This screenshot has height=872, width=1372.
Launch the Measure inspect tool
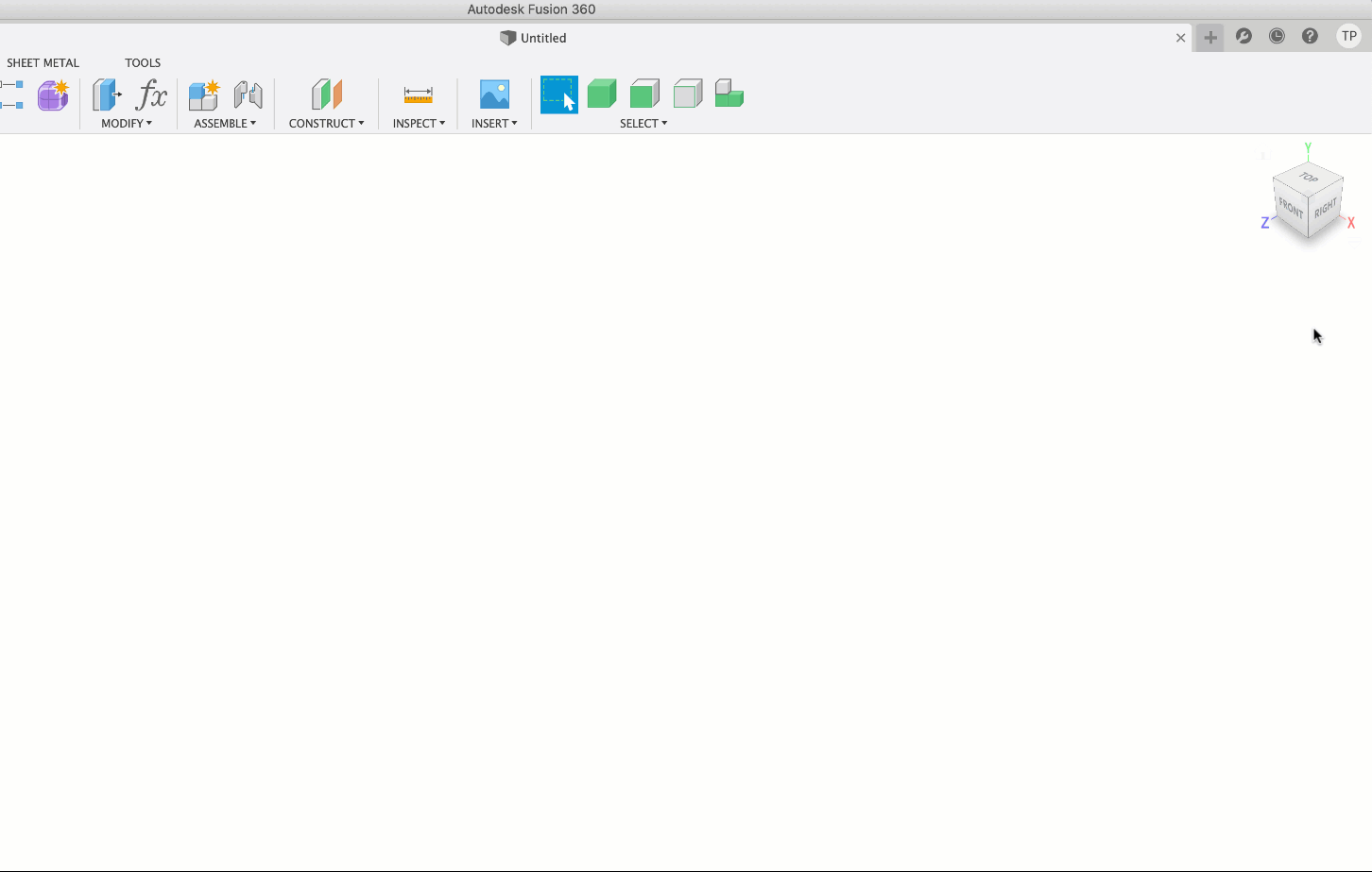tap(418, 94)
